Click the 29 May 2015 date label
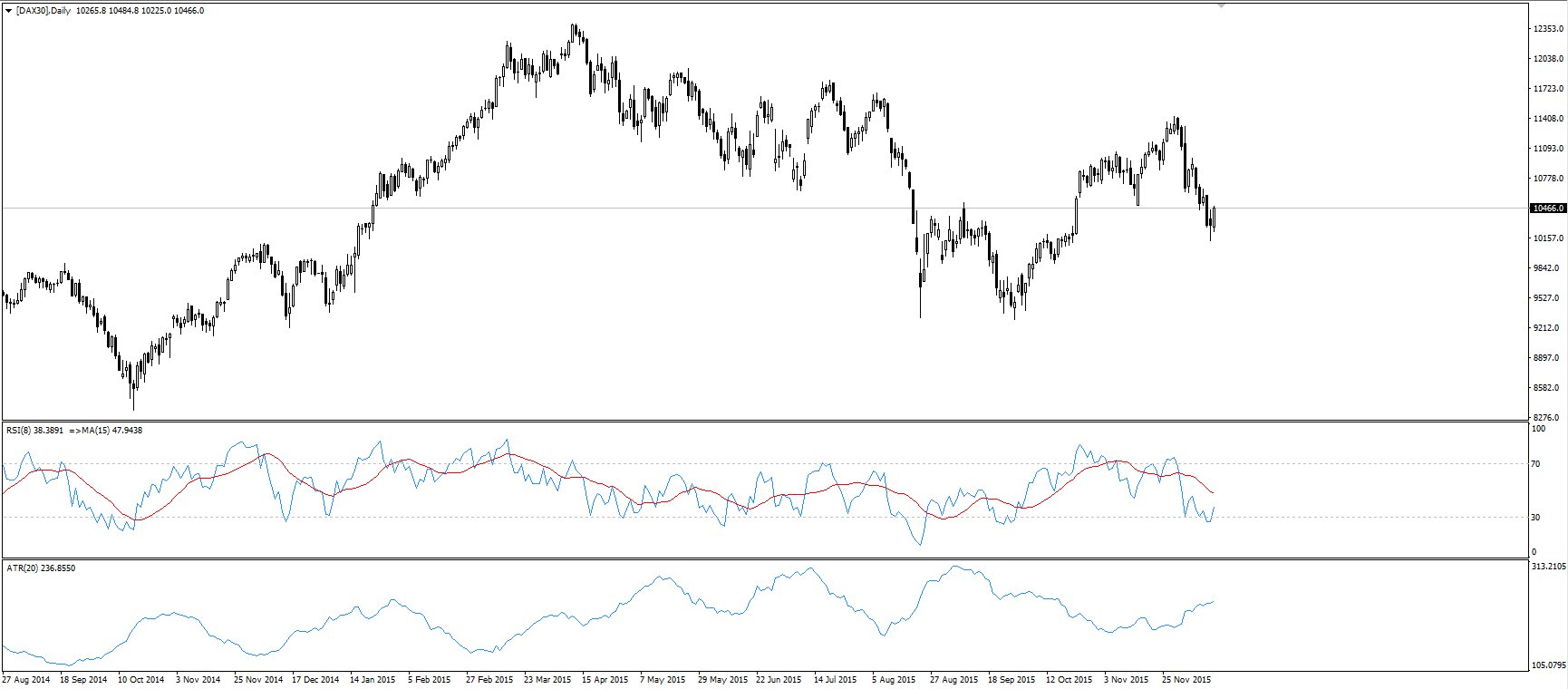The width and height of the screenshot is (1568, 689). (x=722, y=679)
